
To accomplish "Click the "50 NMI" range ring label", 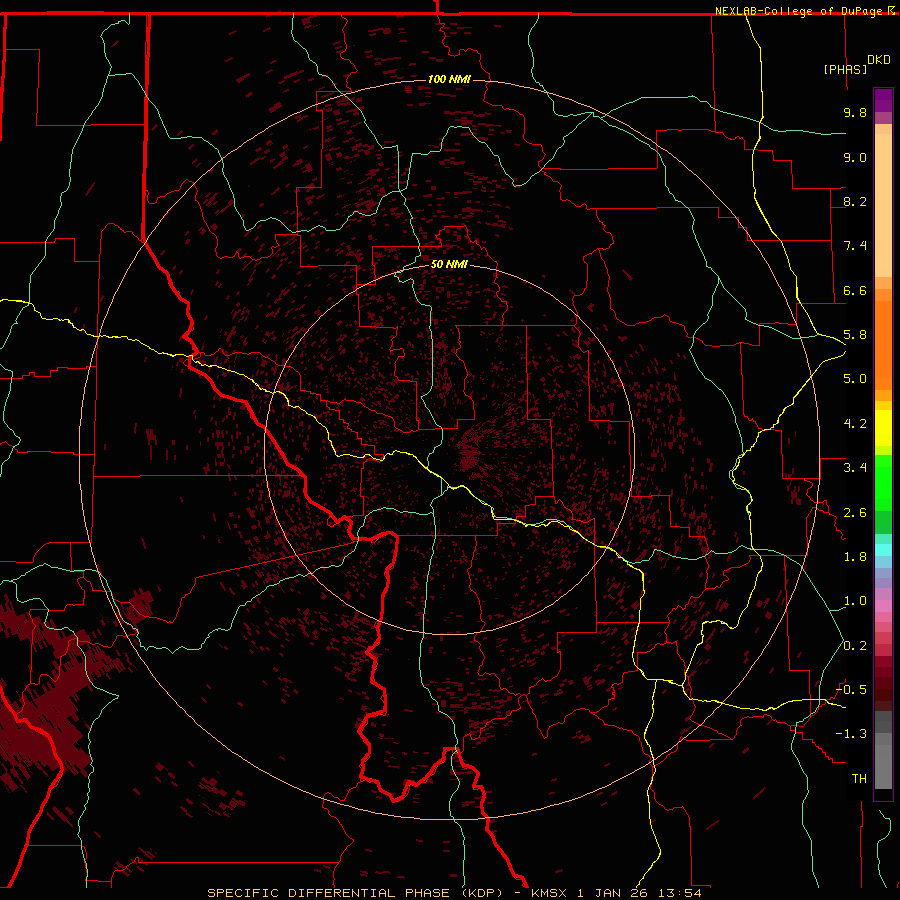I will (x=449, y=265).
